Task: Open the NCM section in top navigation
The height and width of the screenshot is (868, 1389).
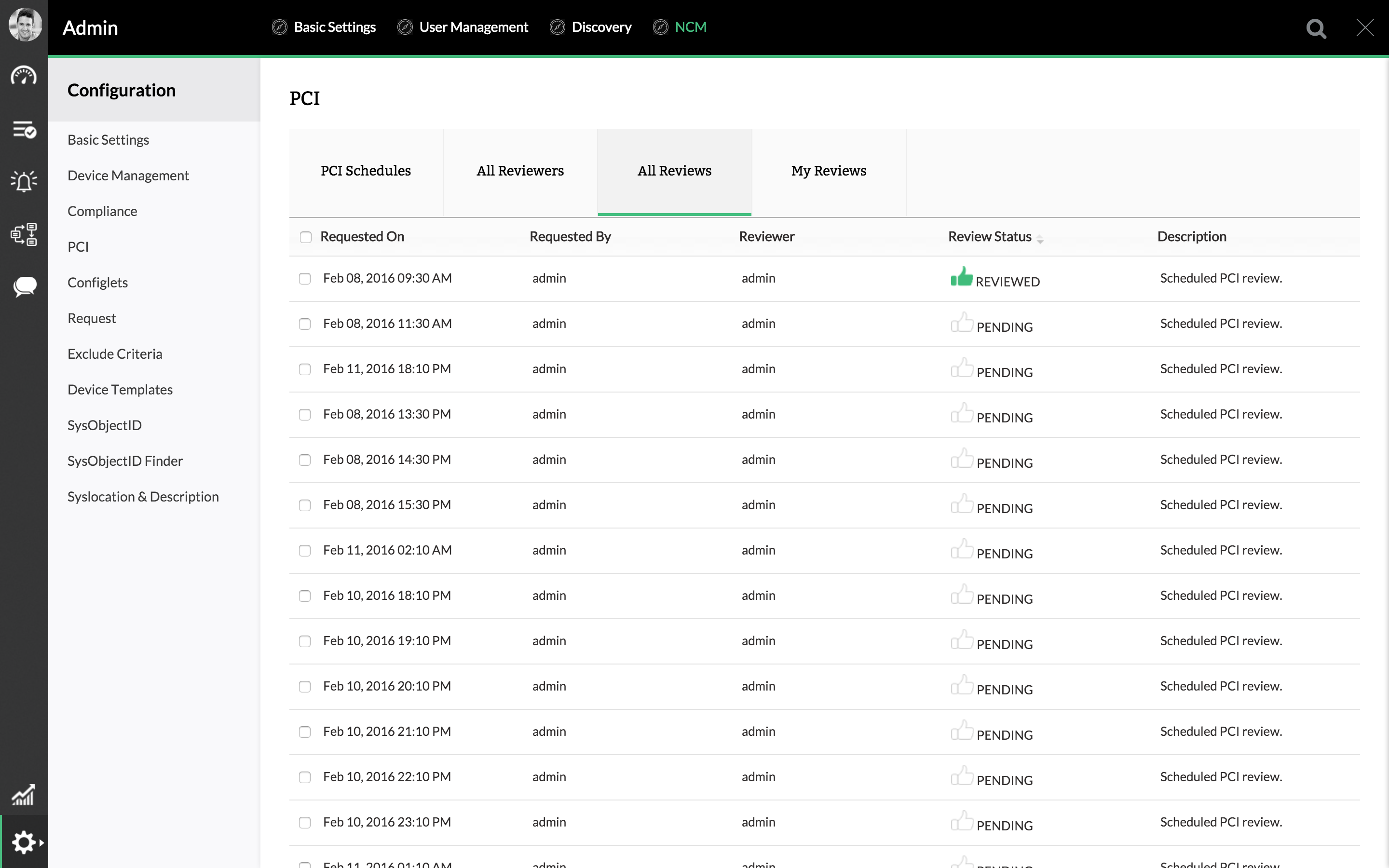Action: [x=690, y=27]
